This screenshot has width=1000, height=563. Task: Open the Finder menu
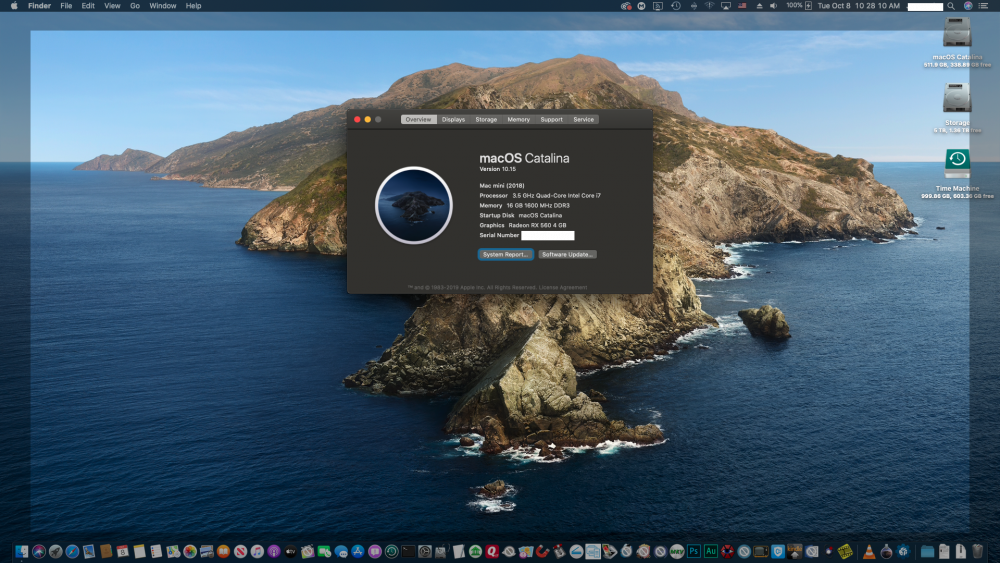[x=40, y=6]
